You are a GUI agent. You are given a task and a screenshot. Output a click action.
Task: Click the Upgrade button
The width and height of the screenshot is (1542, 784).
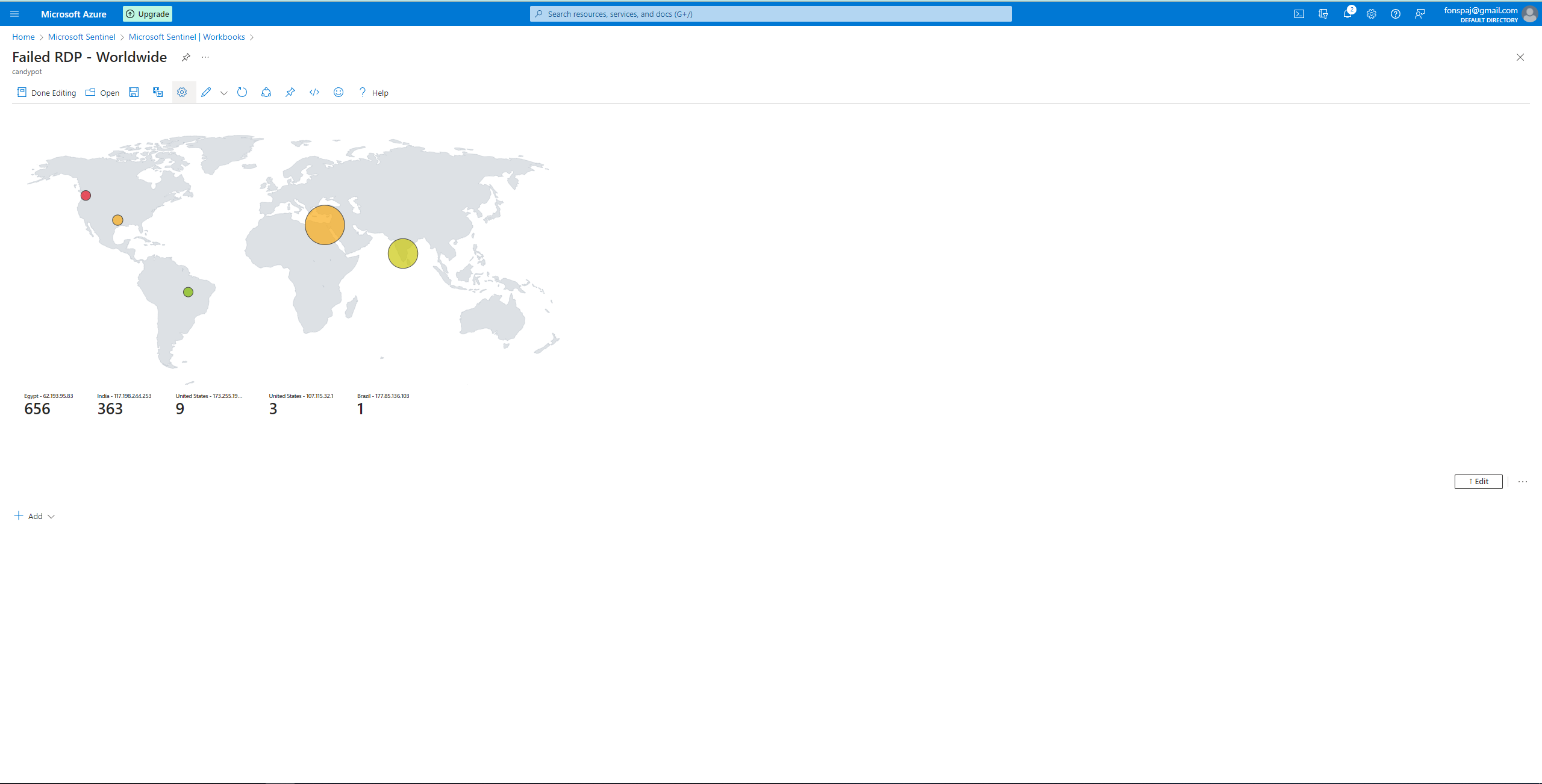point(148,14)
